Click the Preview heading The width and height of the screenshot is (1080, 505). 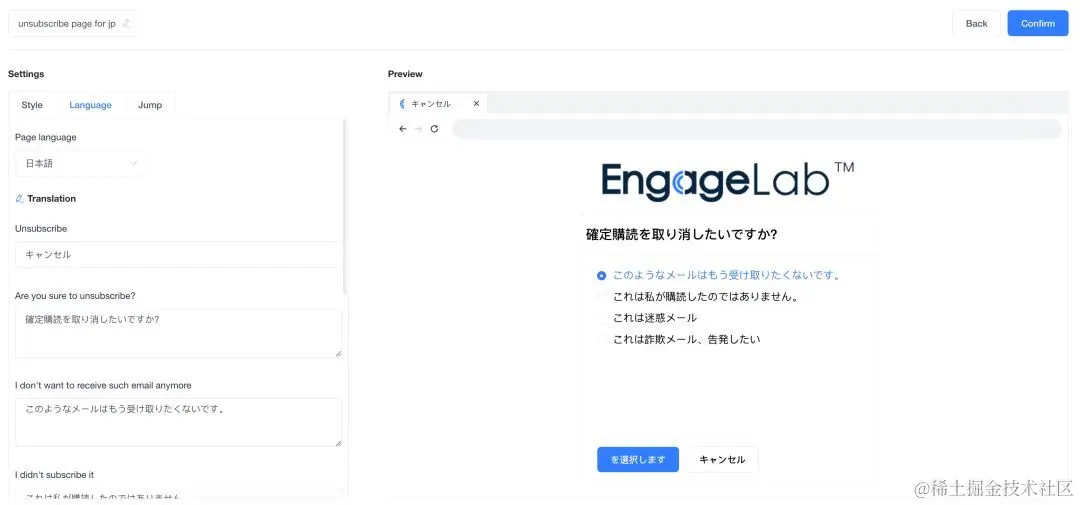405,74
